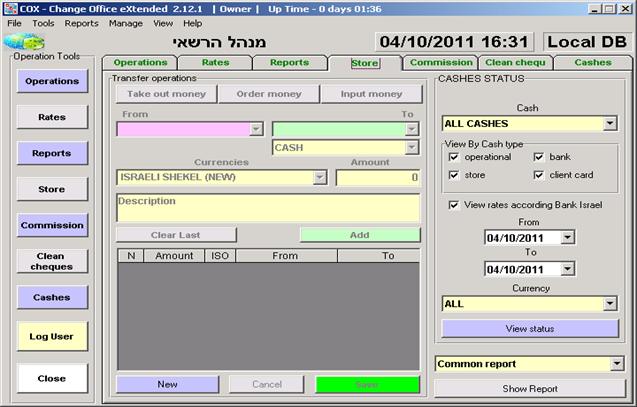Image resolution: width=637 pixels, height=407 pixels.
Task: Click the Description text field
Action: [x=267, y=207]
